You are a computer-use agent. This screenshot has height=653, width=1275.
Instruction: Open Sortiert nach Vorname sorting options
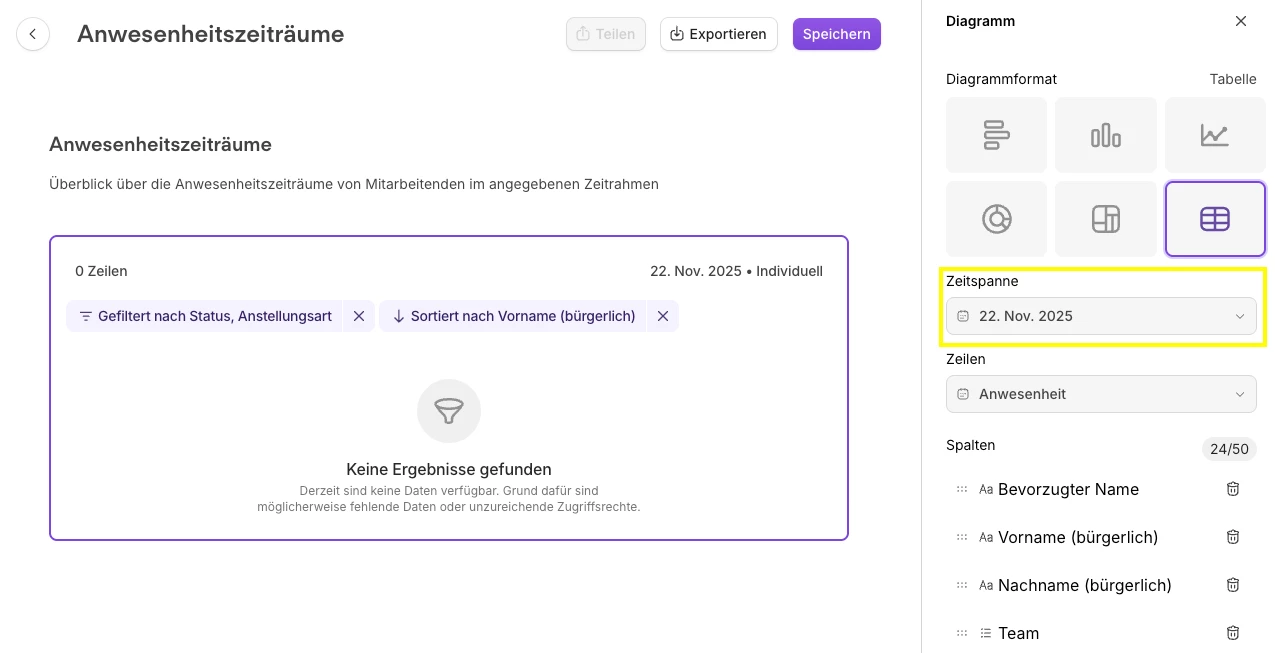tap(513, 316)
